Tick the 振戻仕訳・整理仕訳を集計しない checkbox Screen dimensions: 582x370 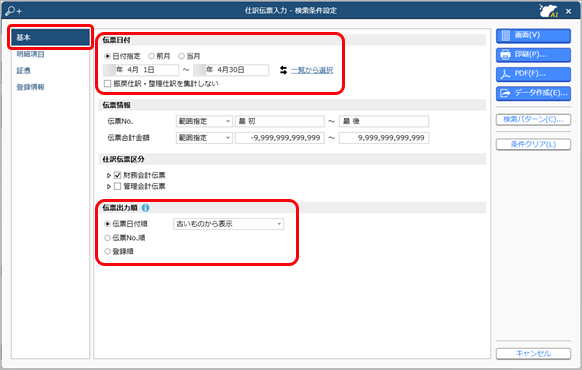pos(108,84)
